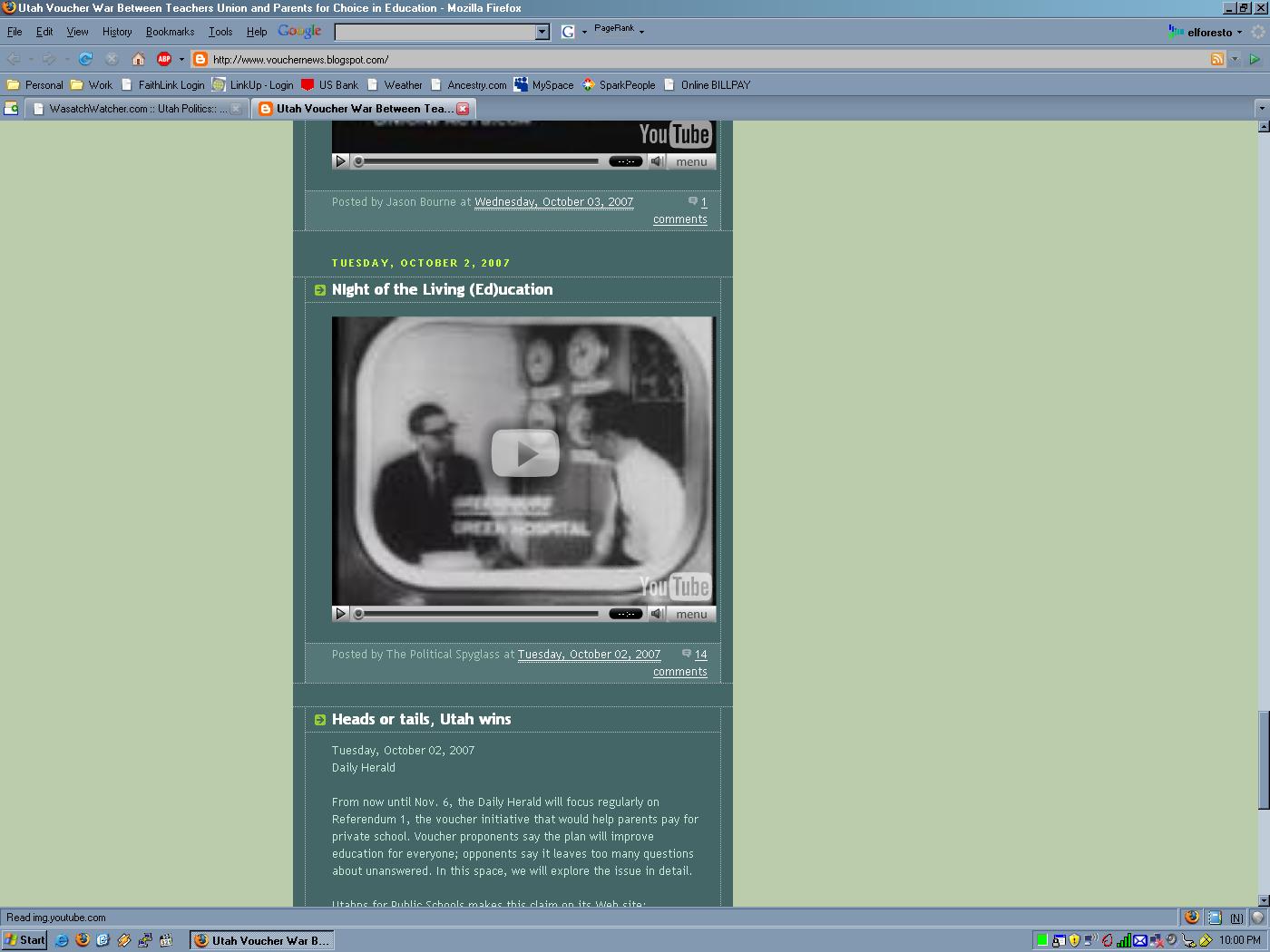Click the page vertical scrollbar thumb

[1263, 761]
